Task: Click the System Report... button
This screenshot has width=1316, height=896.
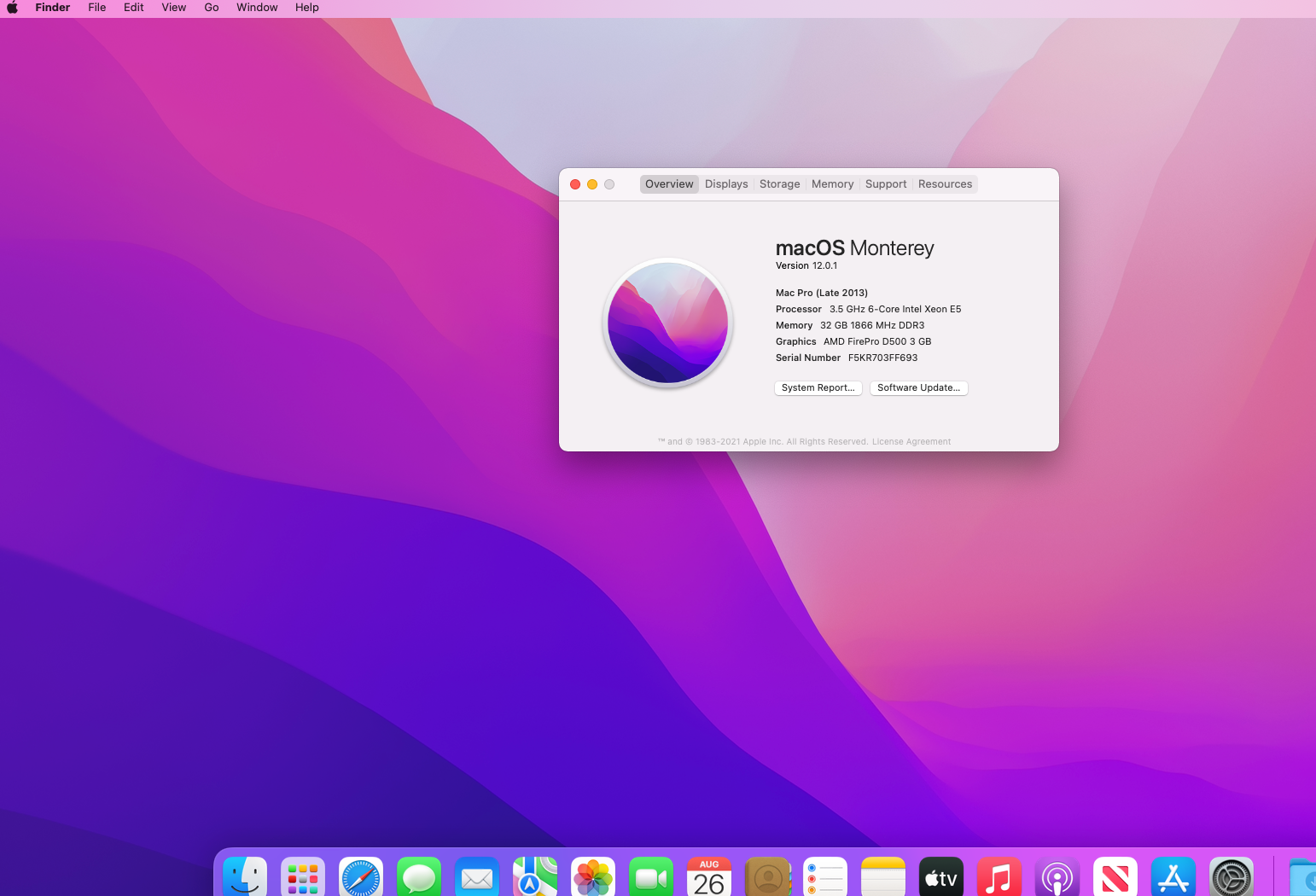Action: [x=818, y=388]
